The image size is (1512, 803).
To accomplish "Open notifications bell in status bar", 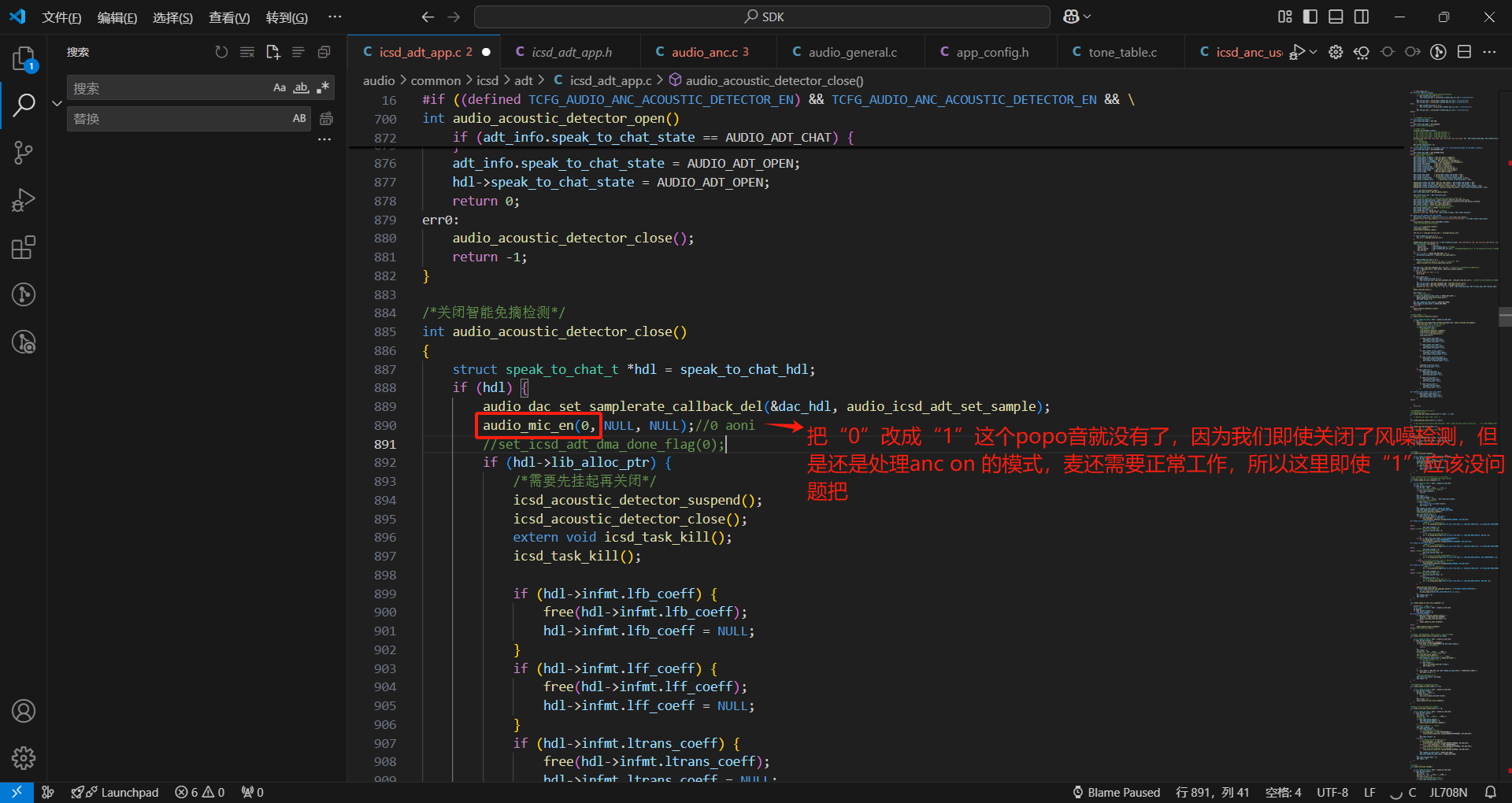I will click(x=1490, y=792).
